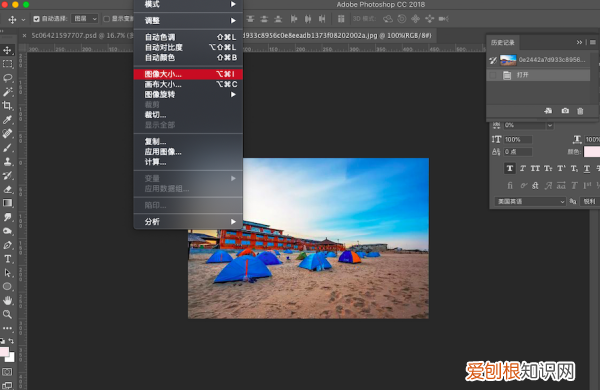Image resolution: width=600 pixels, height=390 pixels.
Task: Select the Clone Stamp tool
Action: pos(7,162)
